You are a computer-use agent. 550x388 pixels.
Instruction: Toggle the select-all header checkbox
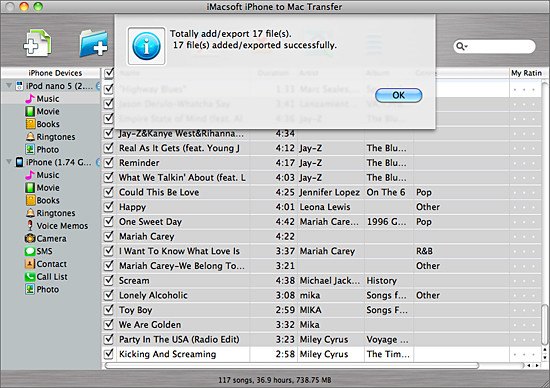click(x=109, y=73)
